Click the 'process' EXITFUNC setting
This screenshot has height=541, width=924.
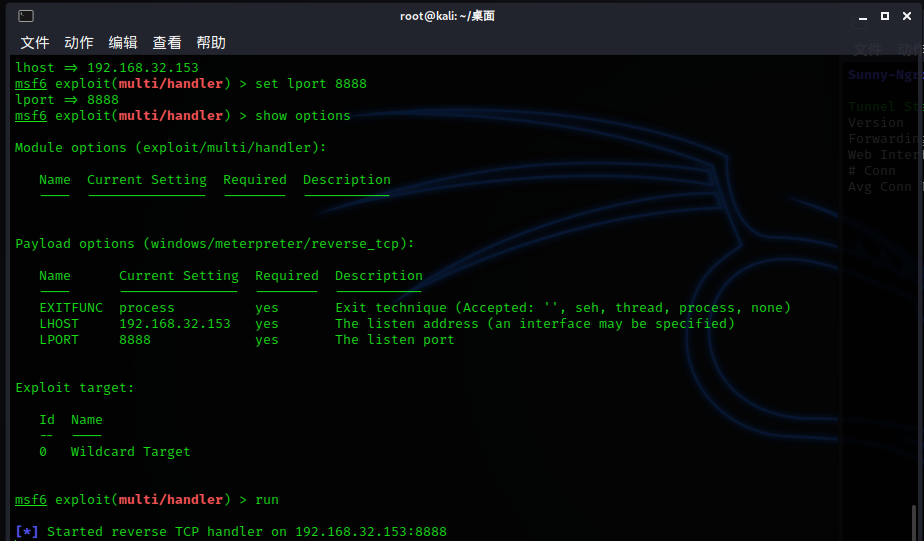(147, 308)
